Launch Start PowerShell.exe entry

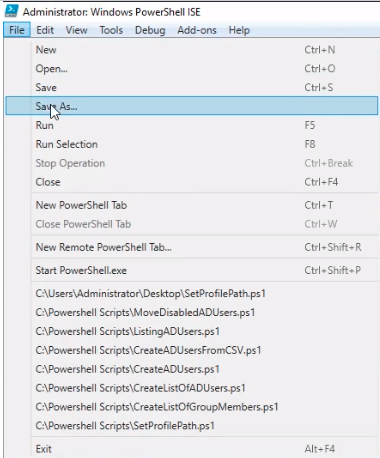pos(192,270)
